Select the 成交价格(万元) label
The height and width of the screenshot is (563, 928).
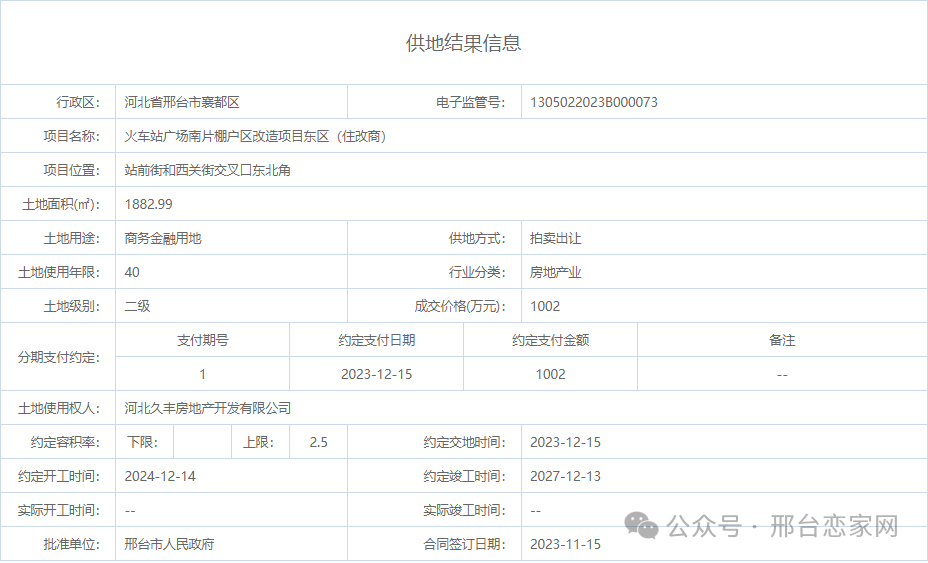coord(460,307)
